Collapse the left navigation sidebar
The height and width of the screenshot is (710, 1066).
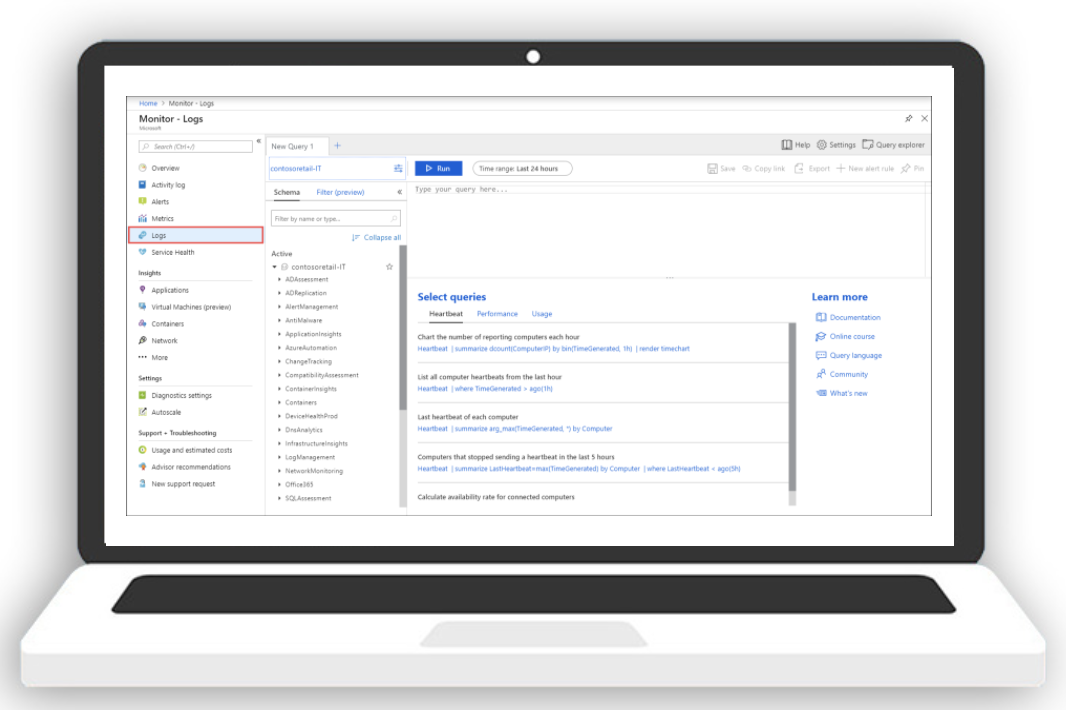(x=258, y=141)
